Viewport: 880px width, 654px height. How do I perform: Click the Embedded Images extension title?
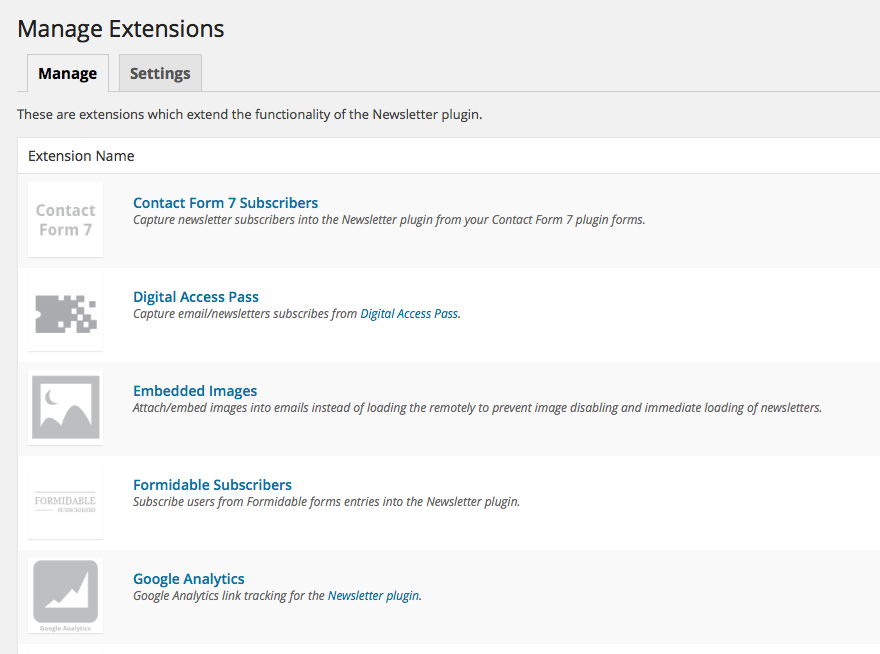(195, 391)
